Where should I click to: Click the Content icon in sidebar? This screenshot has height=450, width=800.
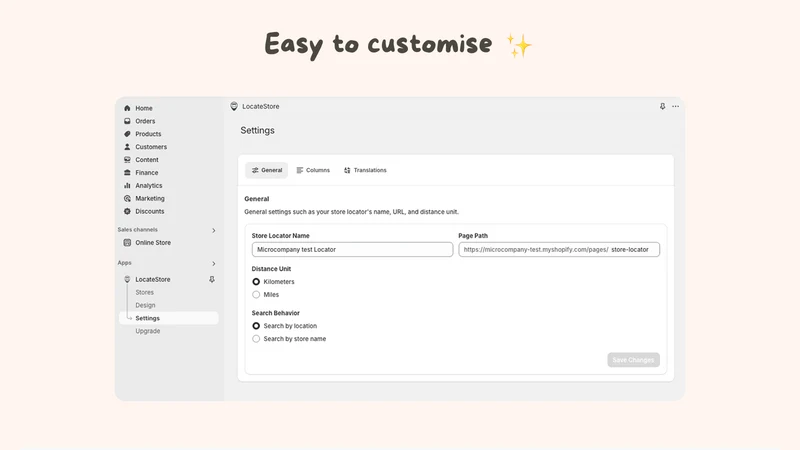click(127, 160)
